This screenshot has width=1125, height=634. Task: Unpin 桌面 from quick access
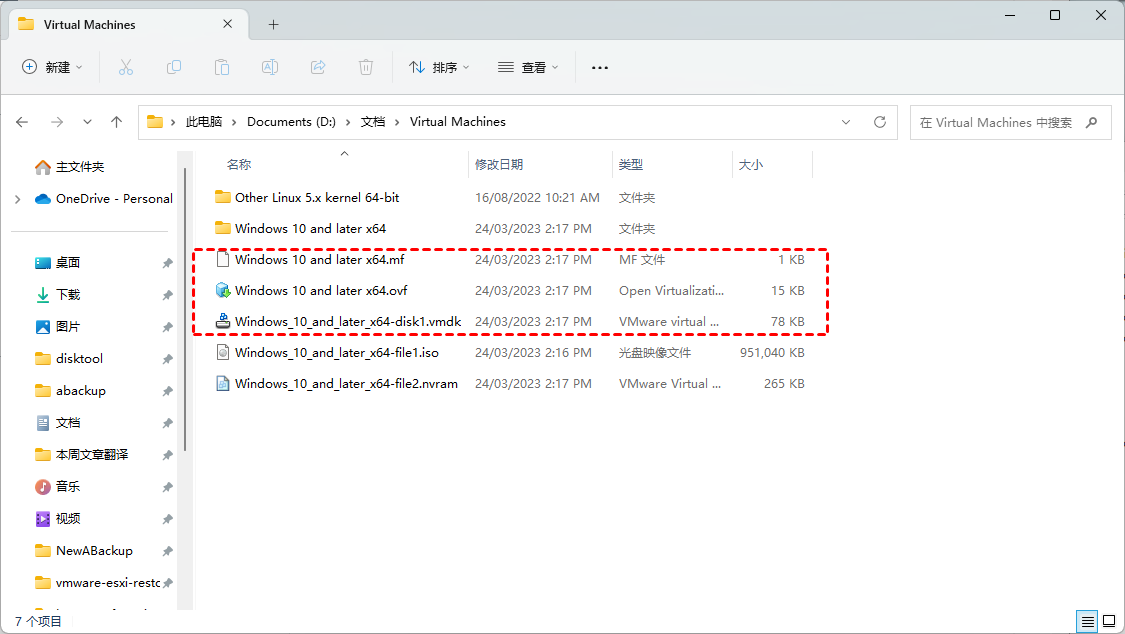(x=167, y=263)
